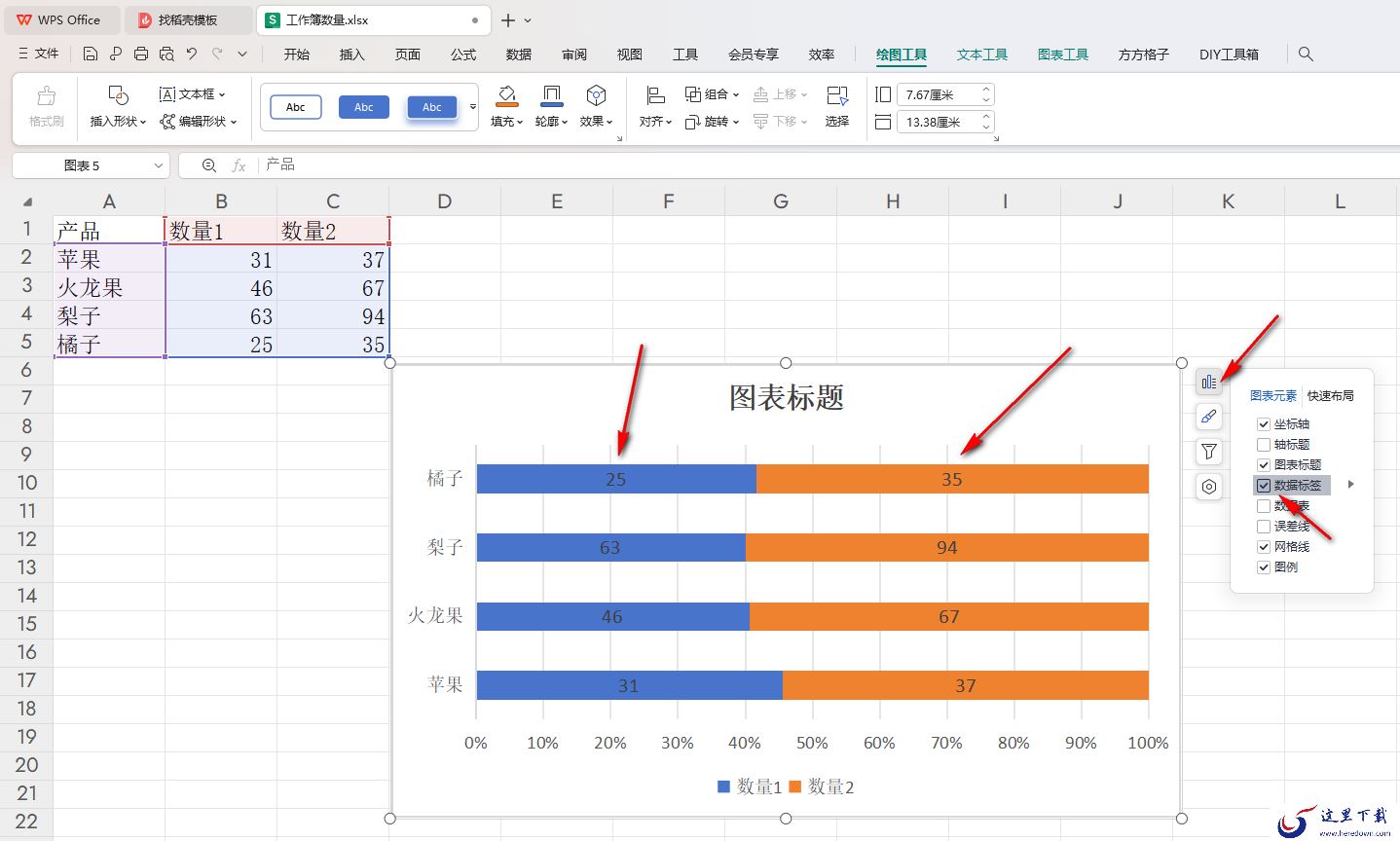Open the 轮廓 outline dropdown

click(551, 107)
